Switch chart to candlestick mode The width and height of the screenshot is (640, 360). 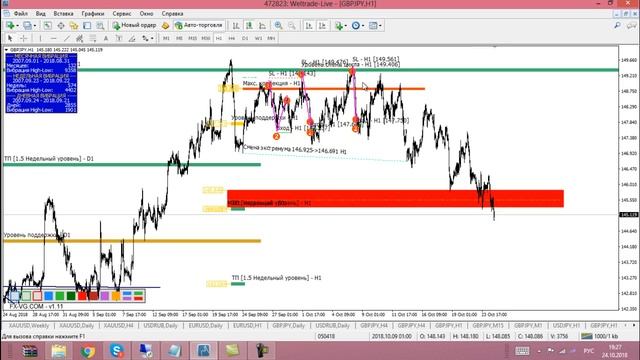point(249,26)
